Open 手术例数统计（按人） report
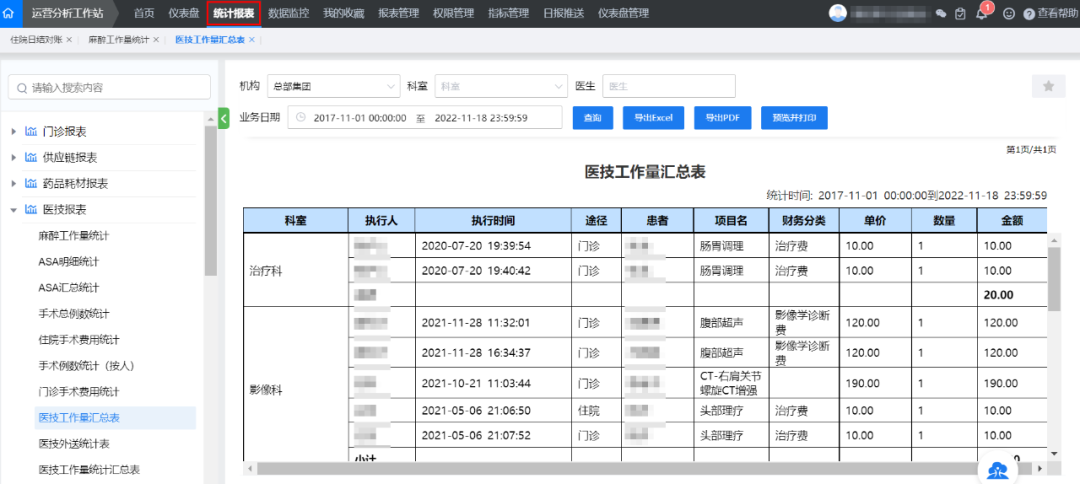Screen dimensions: 1080x484 (x=86, y=366)
